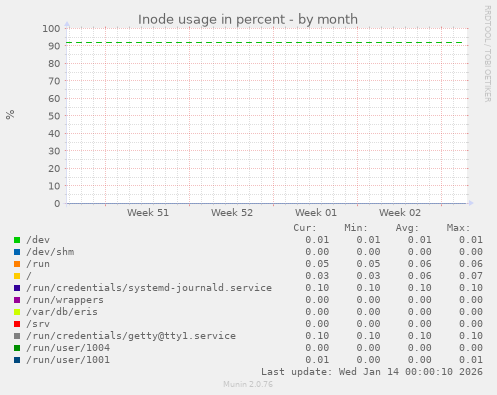497x395 pixels.
Task: Click the 'Avg:' column header
Action: (407, 228)
